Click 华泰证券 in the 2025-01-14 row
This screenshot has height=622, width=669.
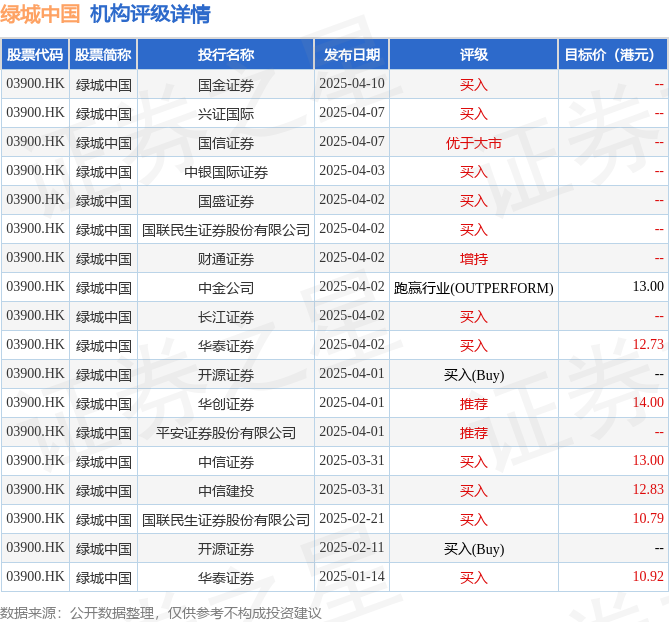coord(226,578)
